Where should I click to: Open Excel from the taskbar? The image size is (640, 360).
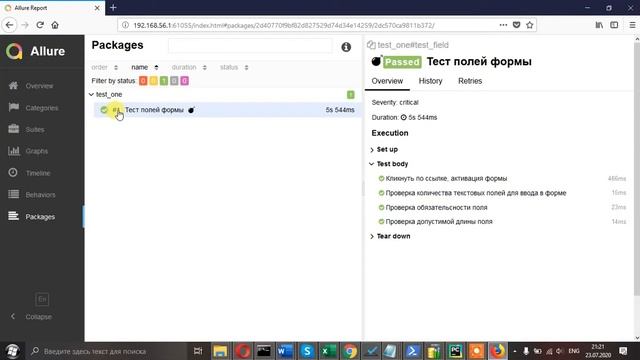point(328,351)
